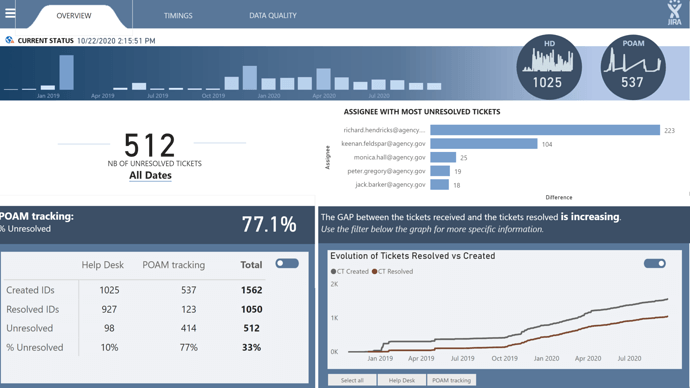Click the Created IDs row label
Image resolution: width=690 pixels, height=388 pixels.
coord(30,290)
